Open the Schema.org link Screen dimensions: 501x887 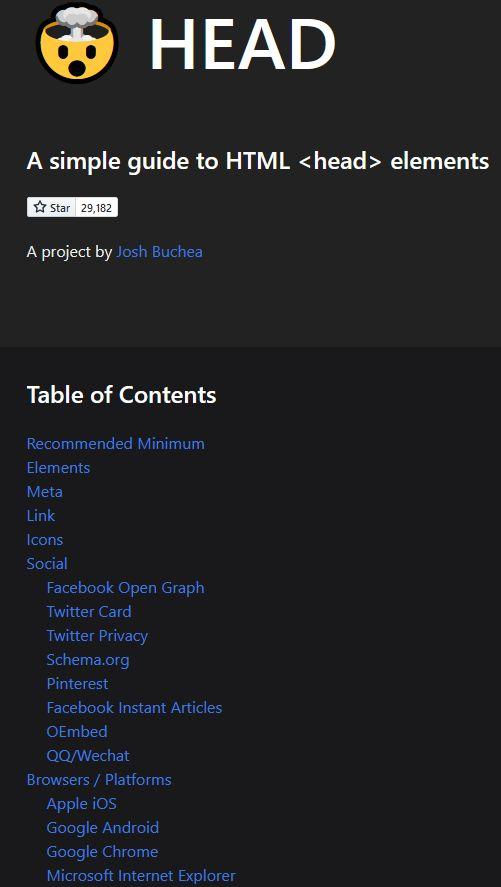[x=88, y=660]
